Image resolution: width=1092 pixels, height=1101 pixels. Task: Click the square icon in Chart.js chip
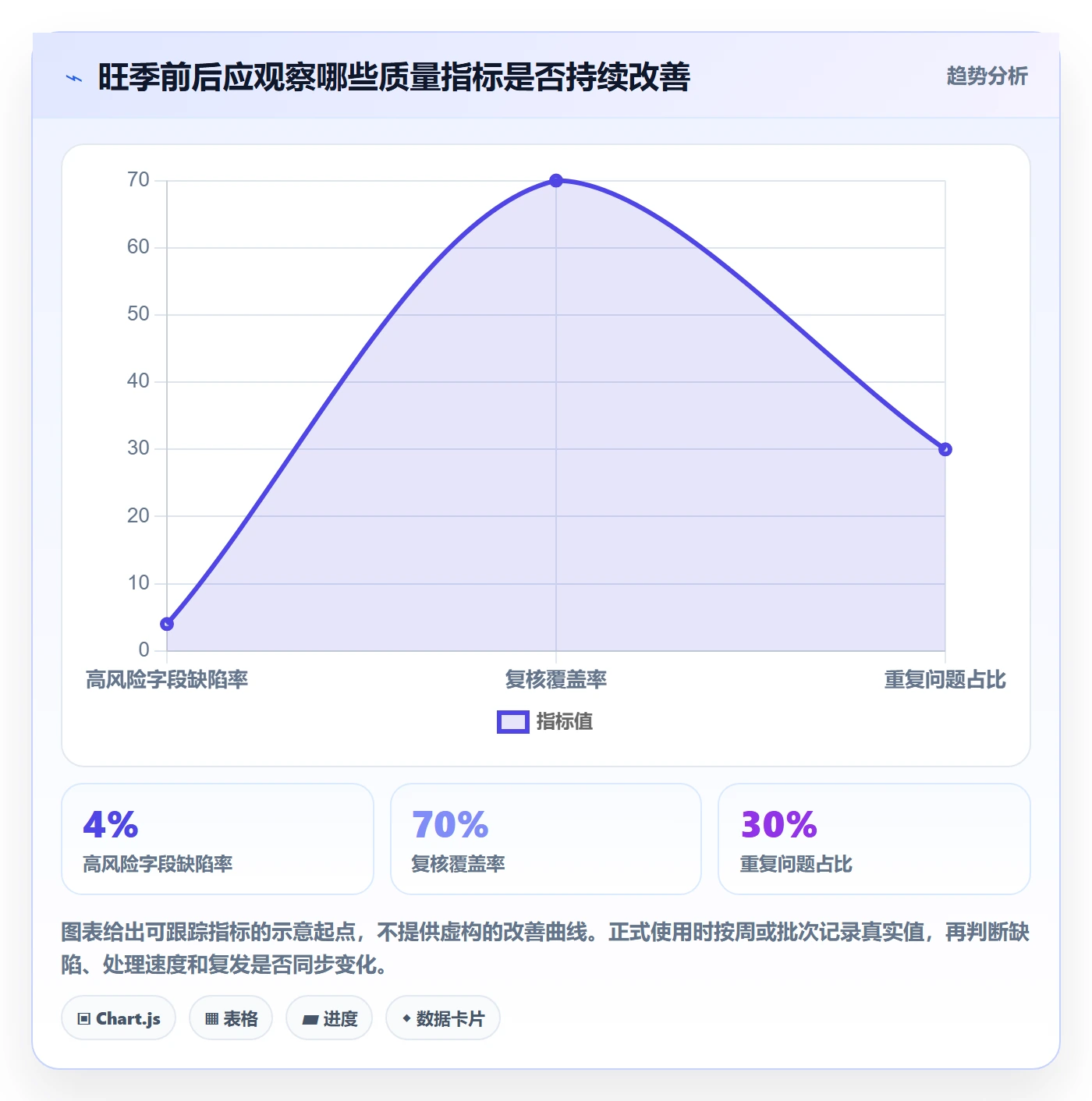84,1019
